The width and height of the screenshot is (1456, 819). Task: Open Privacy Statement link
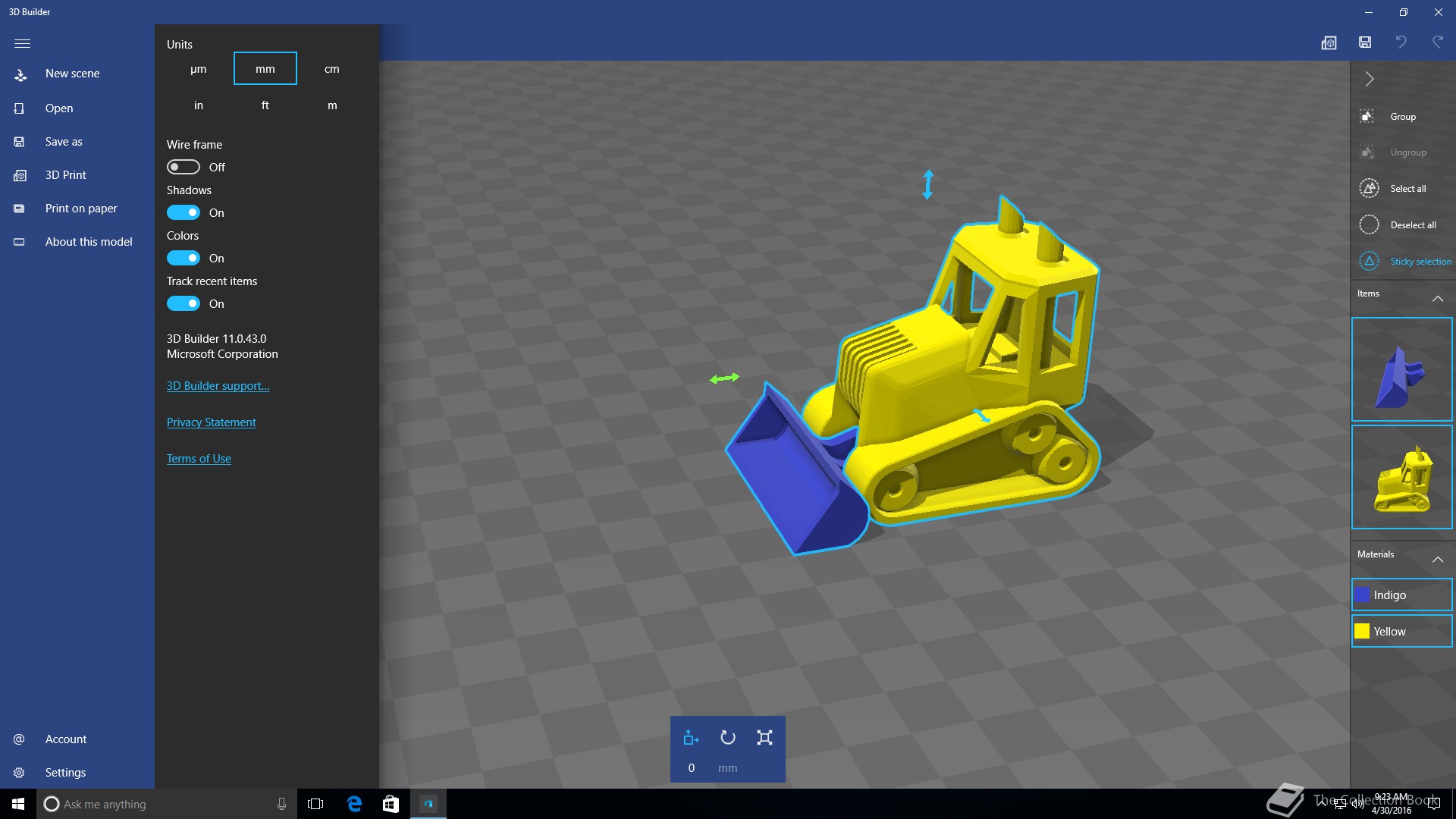[x=212, y=422]
